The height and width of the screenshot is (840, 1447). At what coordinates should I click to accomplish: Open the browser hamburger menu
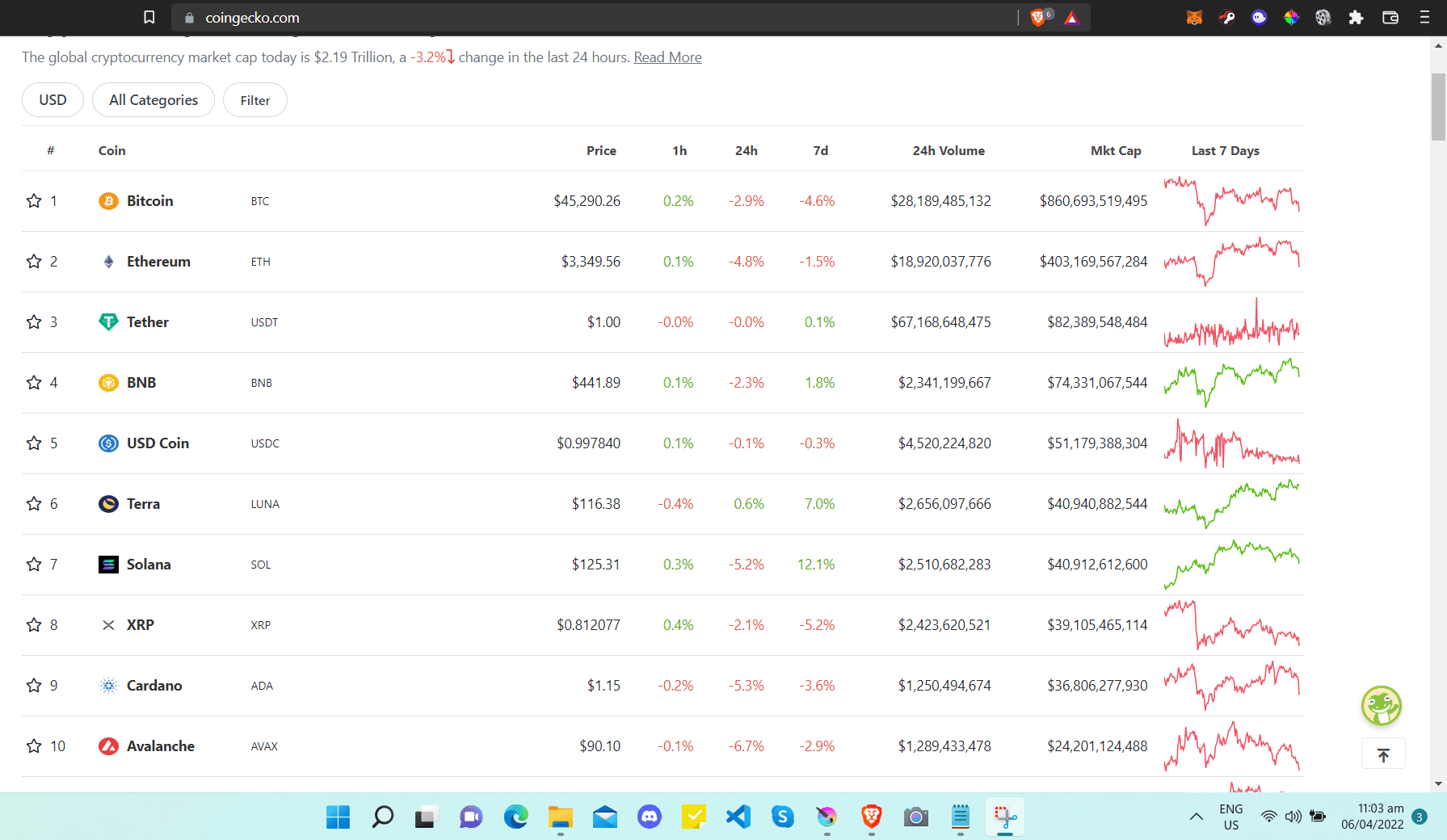coord(1424,18)
